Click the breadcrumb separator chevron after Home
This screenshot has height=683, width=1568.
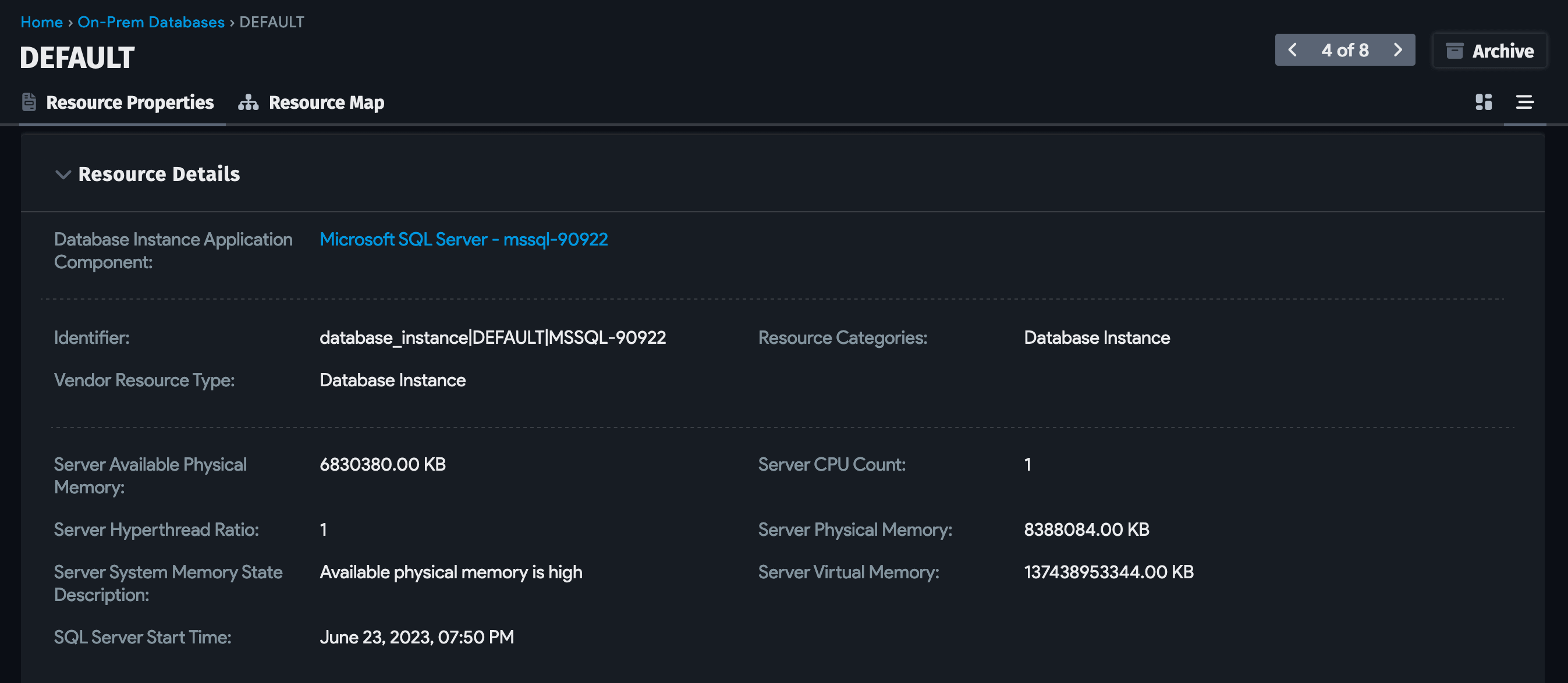[70, 22]
